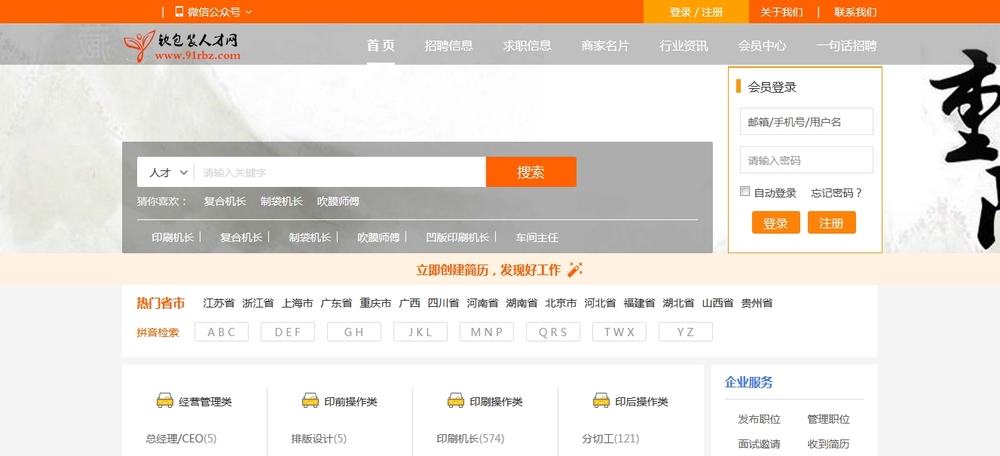Click the car icon beside 印刷操作类
Image resolution: width=1000 pixels, height=456 pixels.
click(x=456, y=401)
